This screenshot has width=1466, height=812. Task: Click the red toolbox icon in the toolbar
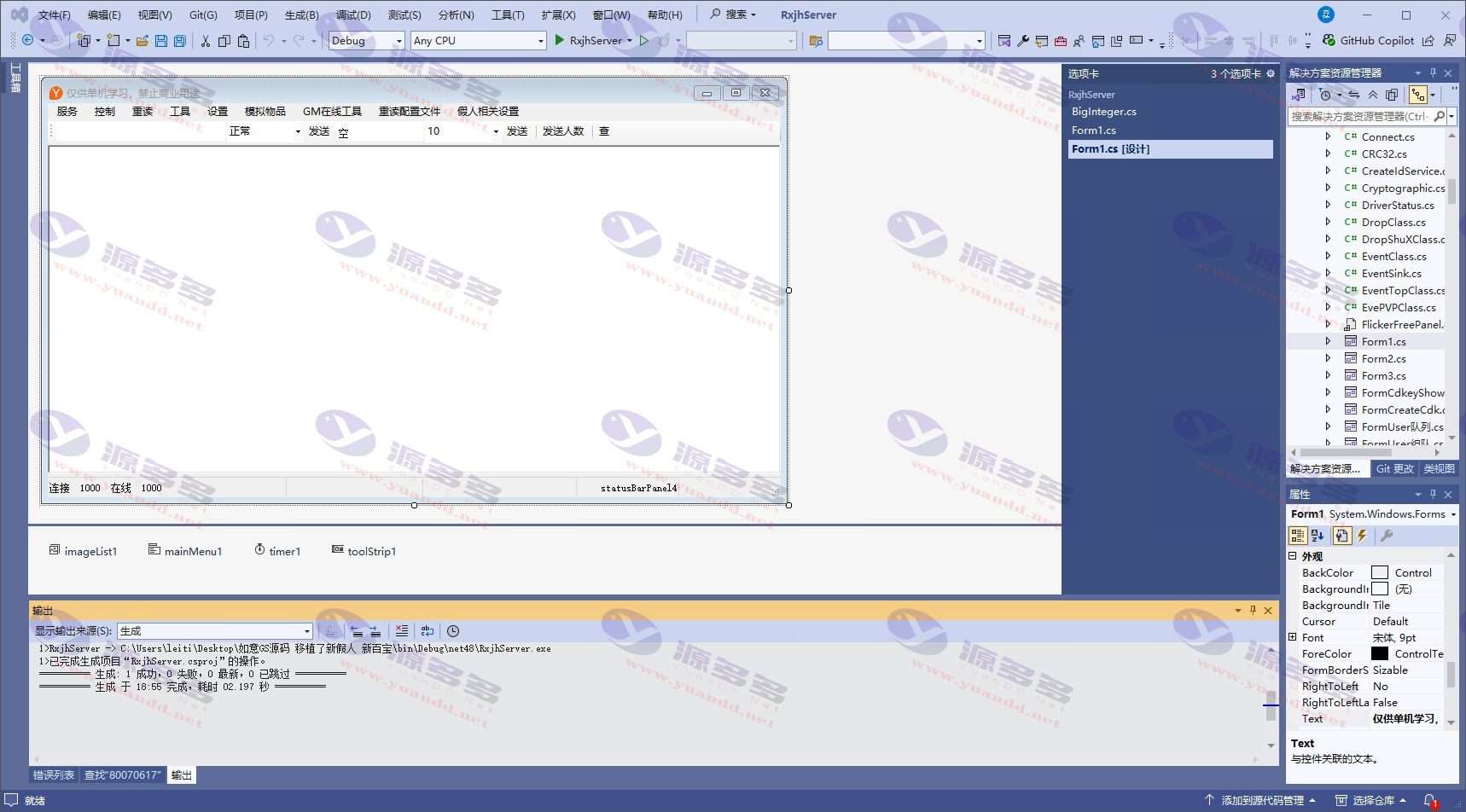tap(1061, 40)
